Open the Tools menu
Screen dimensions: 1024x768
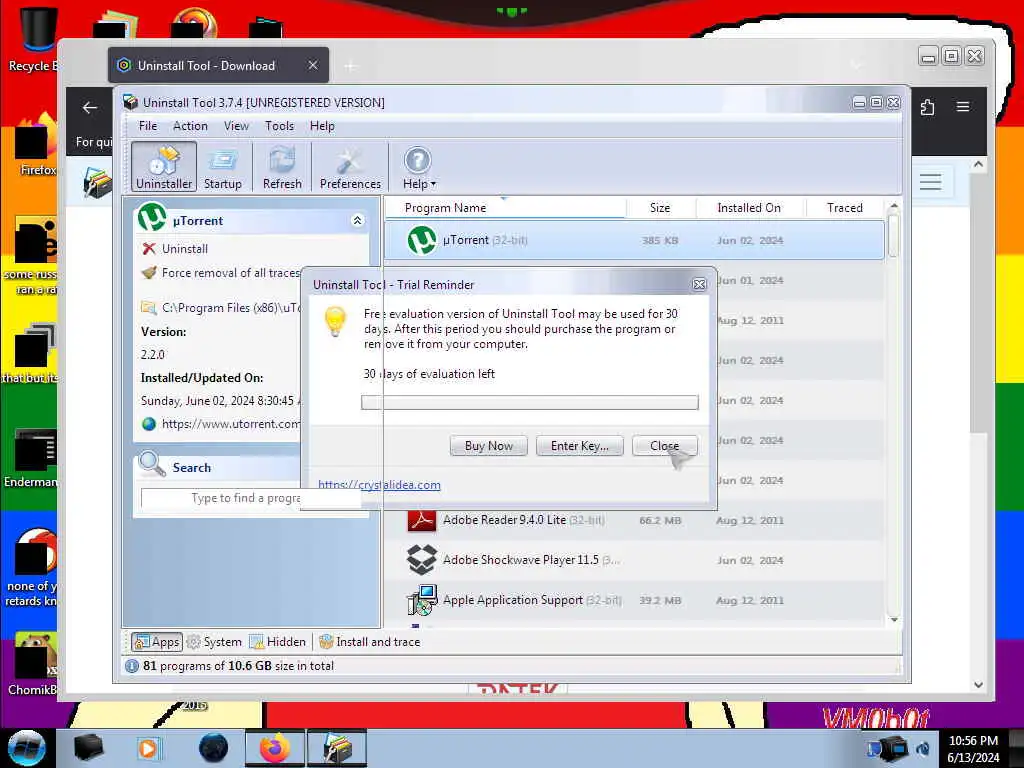click(x=279, y=125)
